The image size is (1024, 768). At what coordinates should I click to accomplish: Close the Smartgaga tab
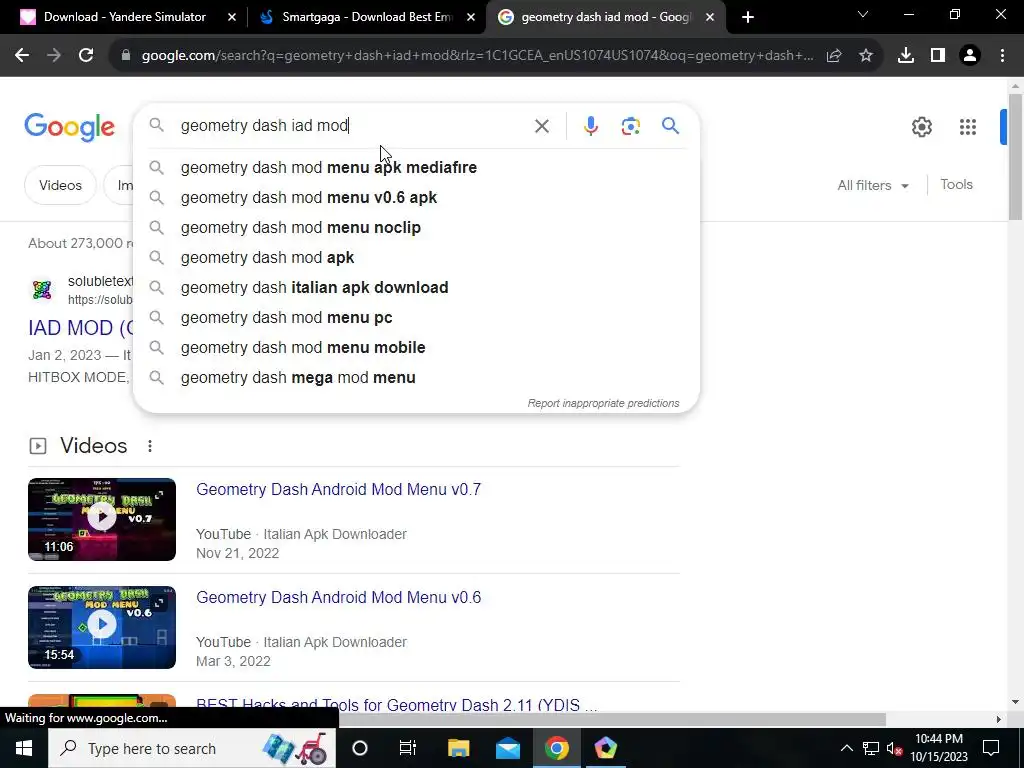point(471,18)
